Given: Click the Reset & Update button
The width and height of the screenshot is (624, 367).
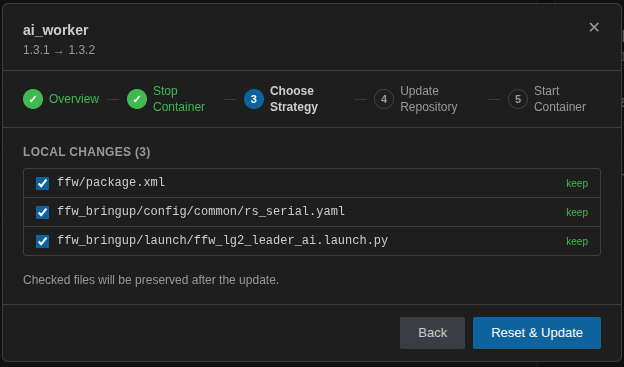Looking at the screenshot, I should pyautogui.click(x=537, y=333).
